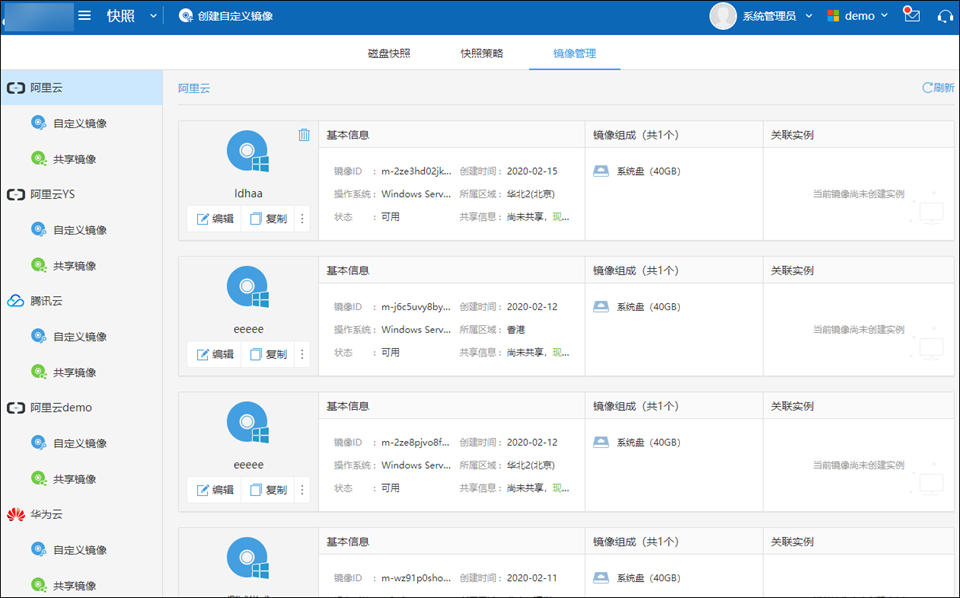Click the 快照 title in top bar
The width and height of the screenshot is (960, 598).
coord(121,16)
